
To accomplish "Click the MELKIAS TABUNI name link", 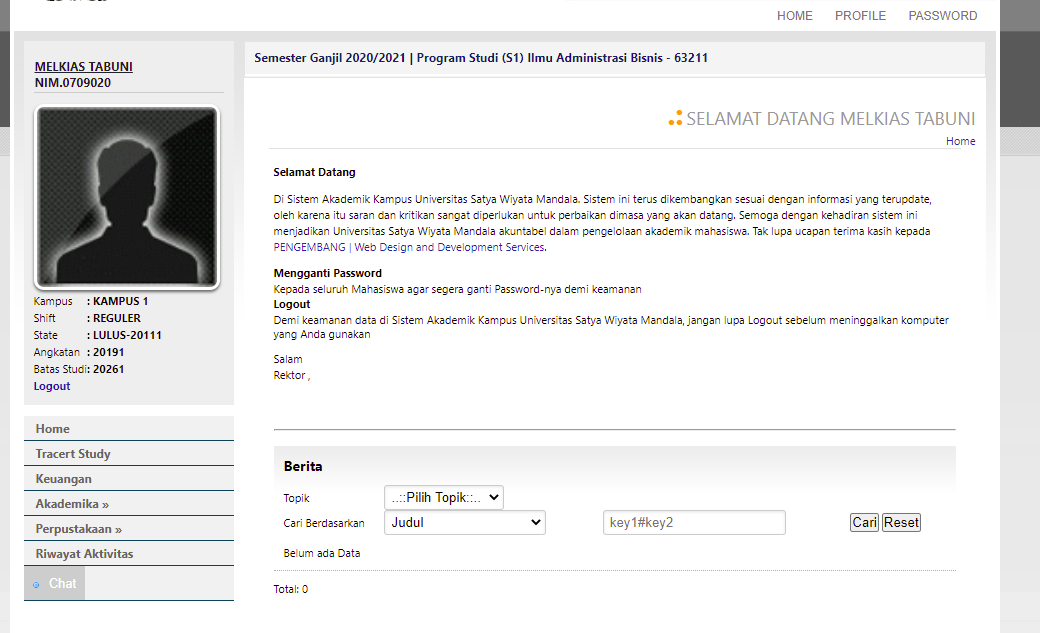I will [x=83, y=67].
